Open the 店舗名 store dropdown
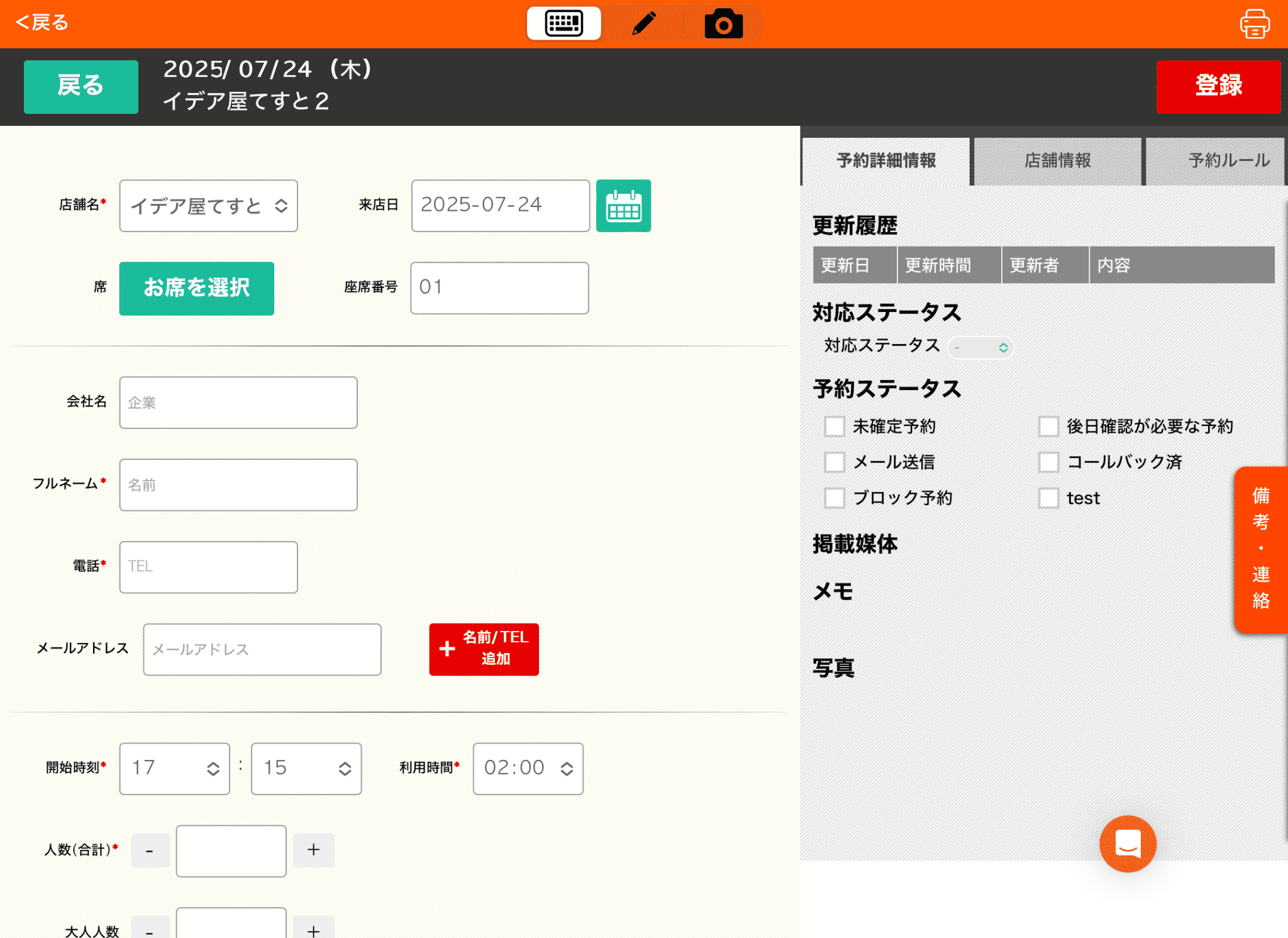Image resolution: width=1288 pixels, height=938 pixels. 208,206
